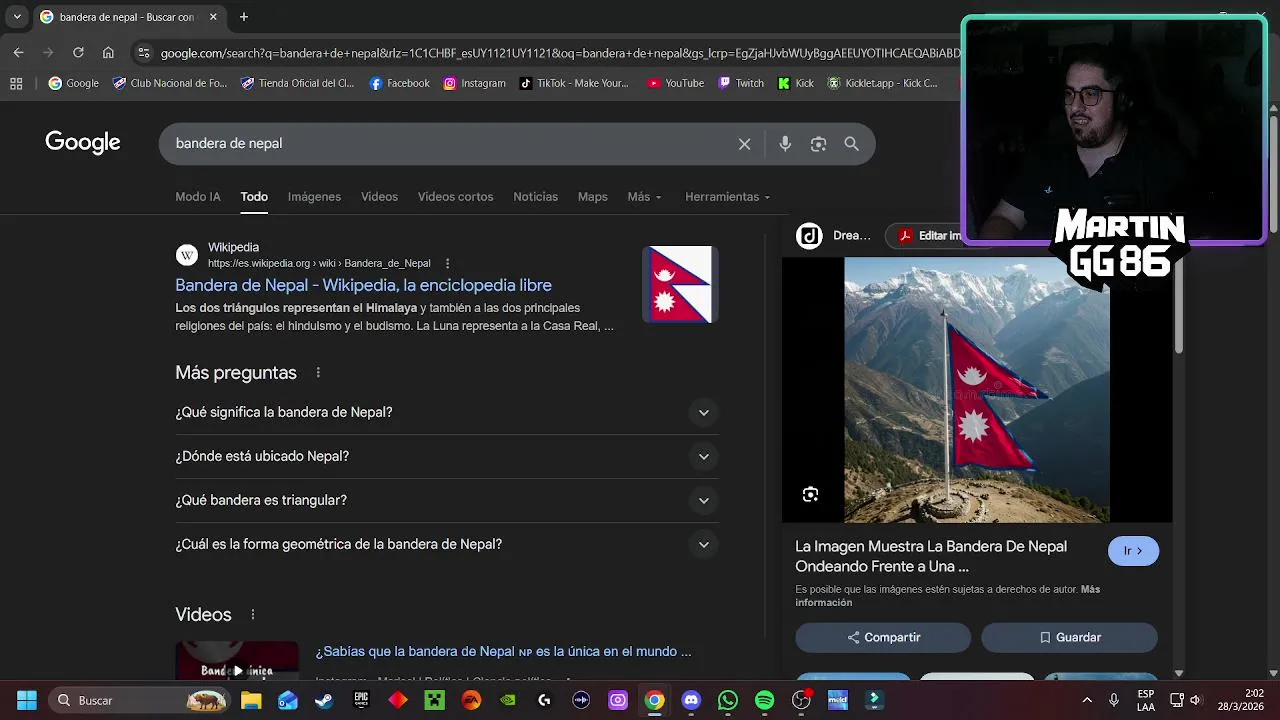Image resolution: width=1280 pixels, height=720 pixels.
Task: Launch Minecraft from the taskbar
Action: point(434,700)
